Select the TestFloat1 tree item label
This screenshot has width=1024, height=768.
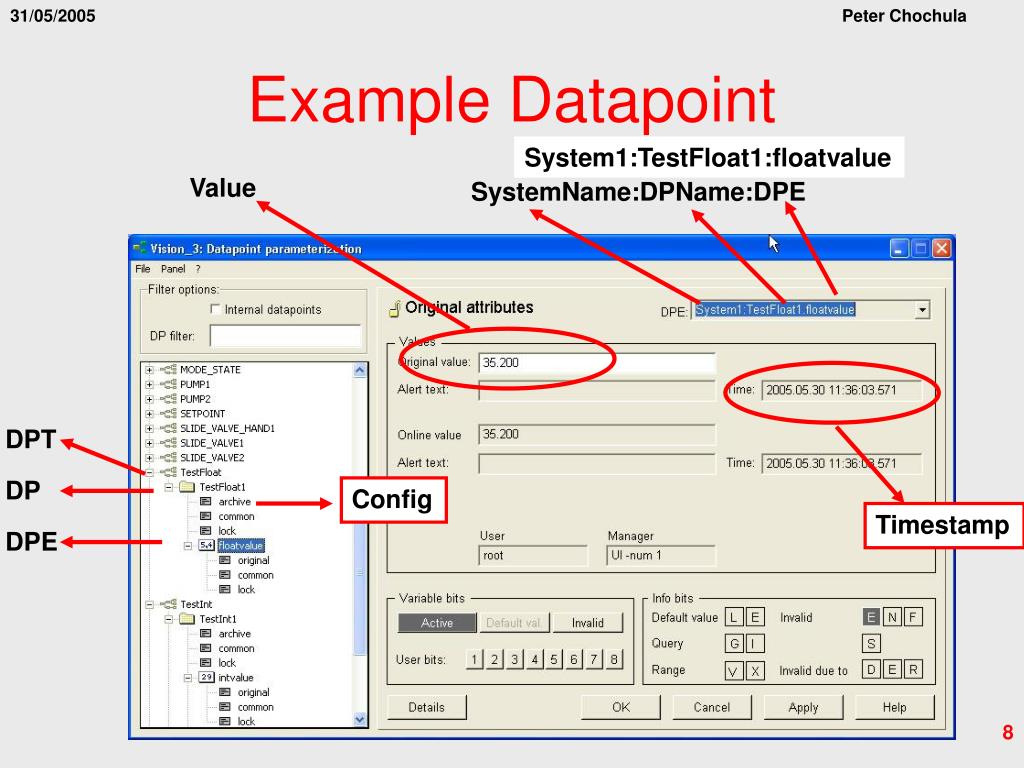(223, 487)
